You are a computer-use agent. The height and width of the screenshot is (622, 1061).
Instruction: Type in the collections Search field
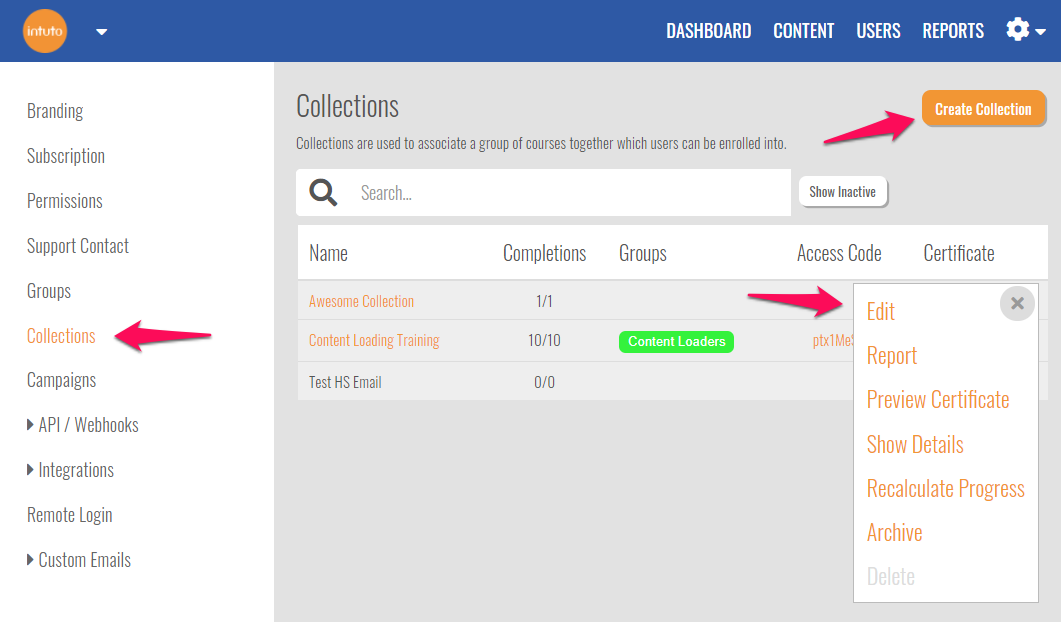(570, 193)
